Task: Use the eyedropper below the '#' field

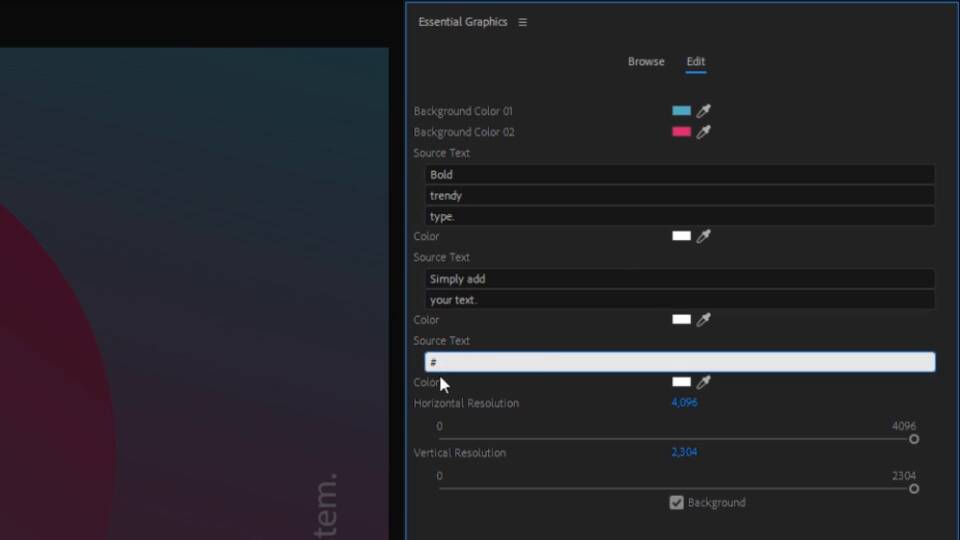Action: point(703,382)
